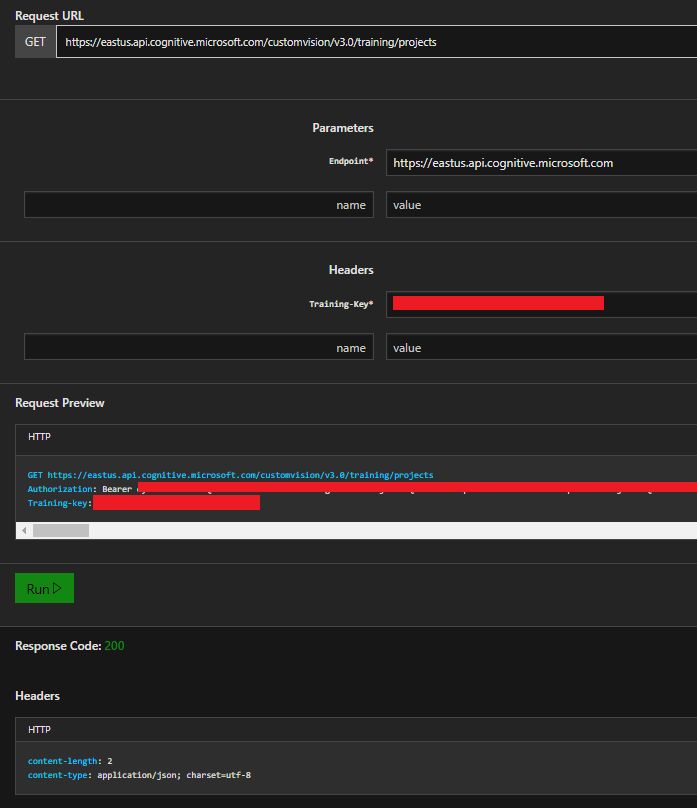Click the Endpoint* label
Viewport: 697px width, 808px height.
(351, 161)
